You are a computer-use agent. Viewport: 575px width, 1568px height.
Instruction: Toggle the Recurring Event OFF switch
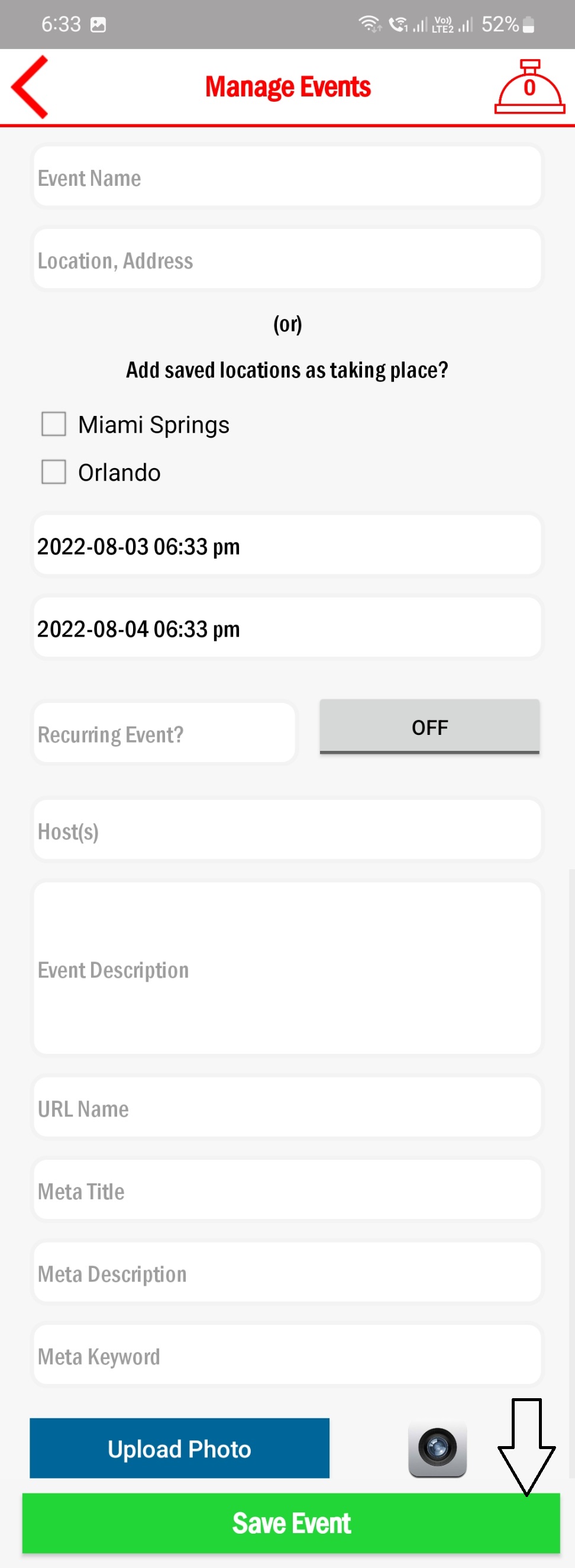429,727
